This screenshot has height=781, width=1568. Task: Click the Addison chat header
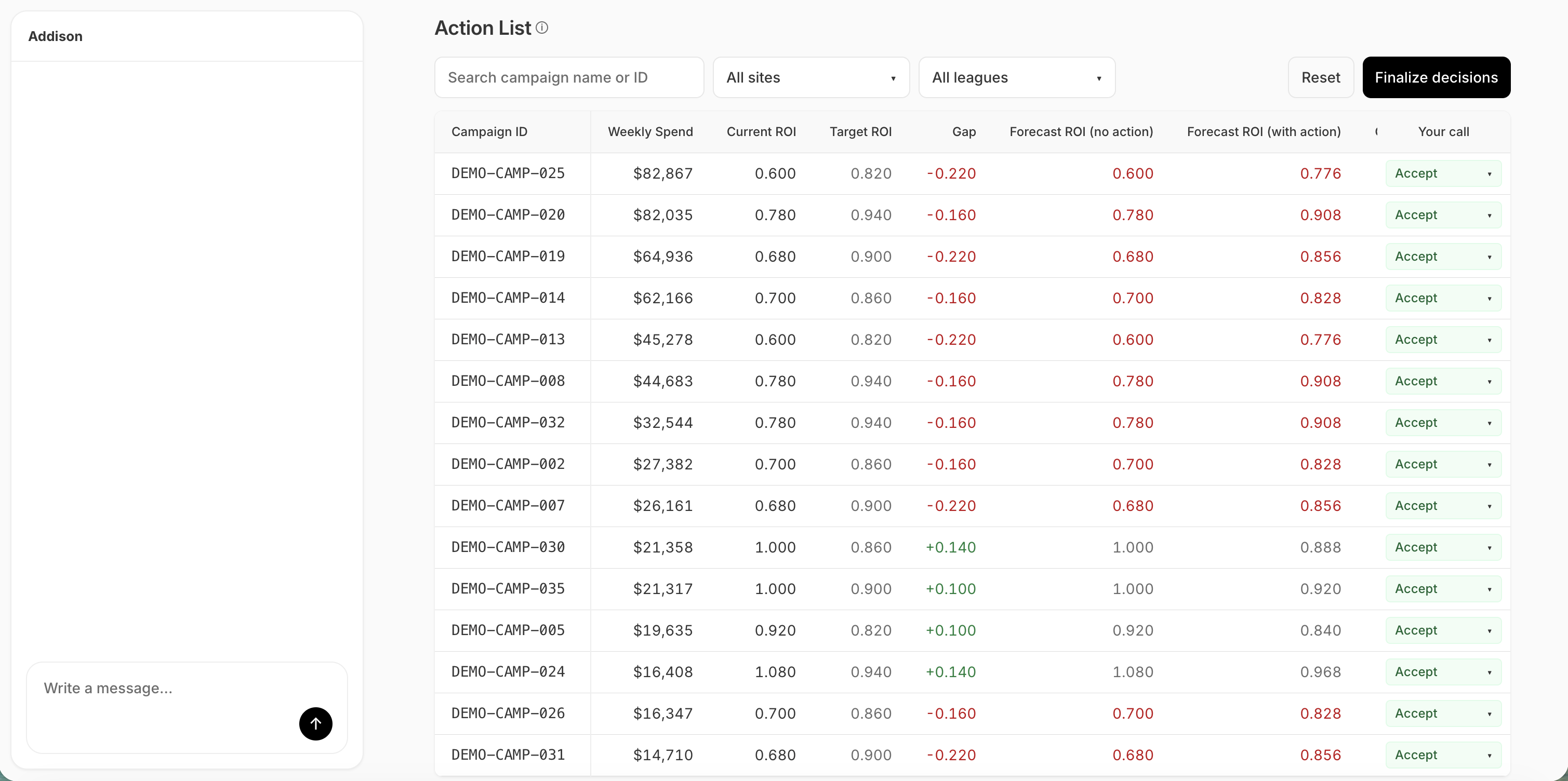(x=56, y=36)
